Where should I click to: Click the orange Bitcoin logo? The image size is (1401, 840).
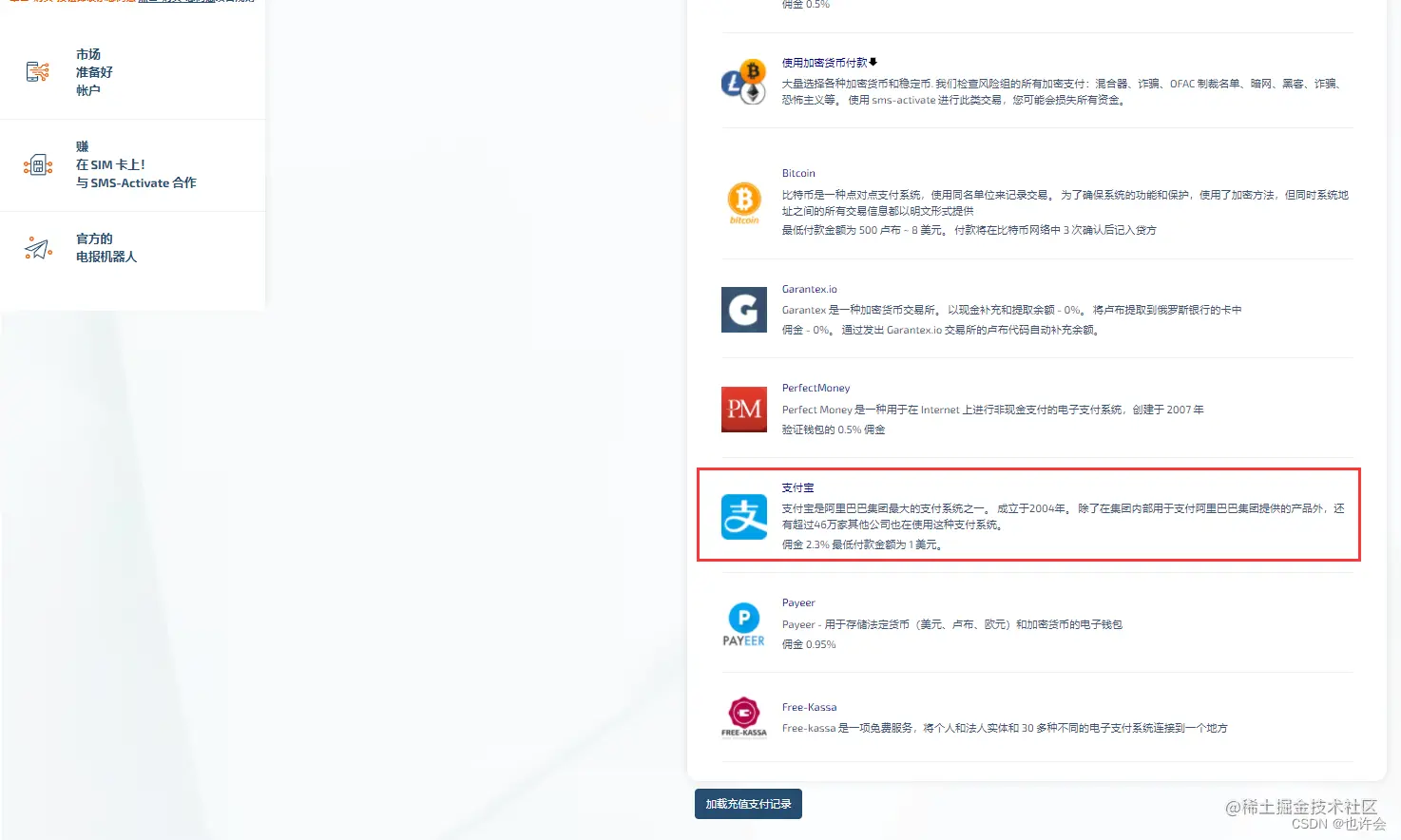pyautogui.click(x=744, y=202)
